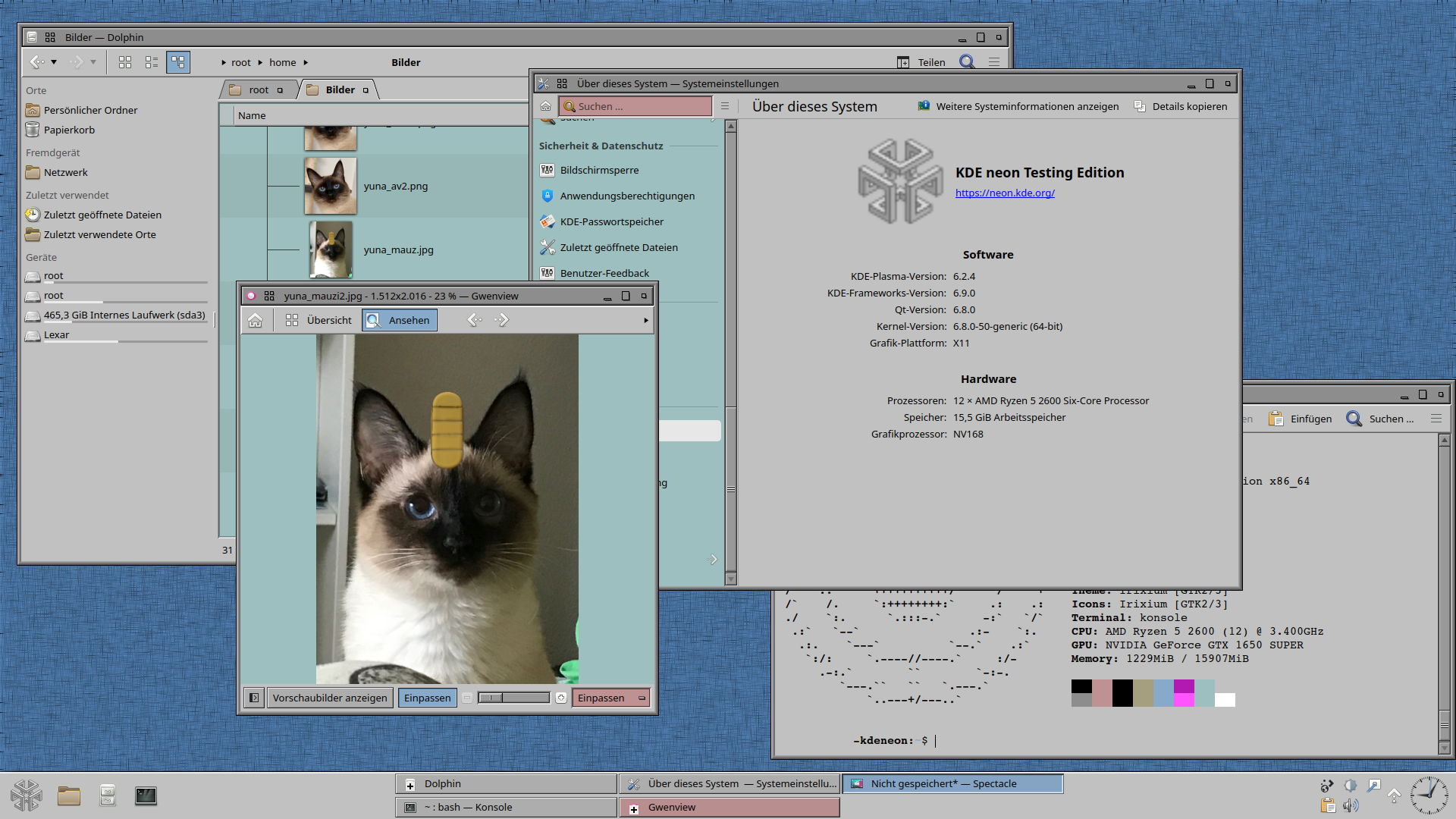Open red 'Einpassen' background dropdown in Gwenview
The height and width of the screenshot is (819, 1456).
(611, 698)
